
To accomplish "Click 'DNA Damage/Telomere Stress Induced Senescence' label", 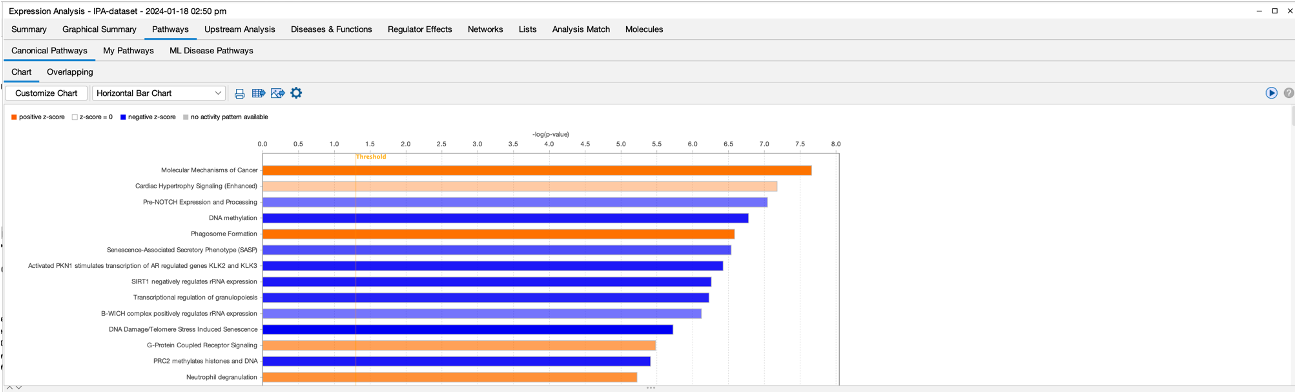I will click(183, 329).
